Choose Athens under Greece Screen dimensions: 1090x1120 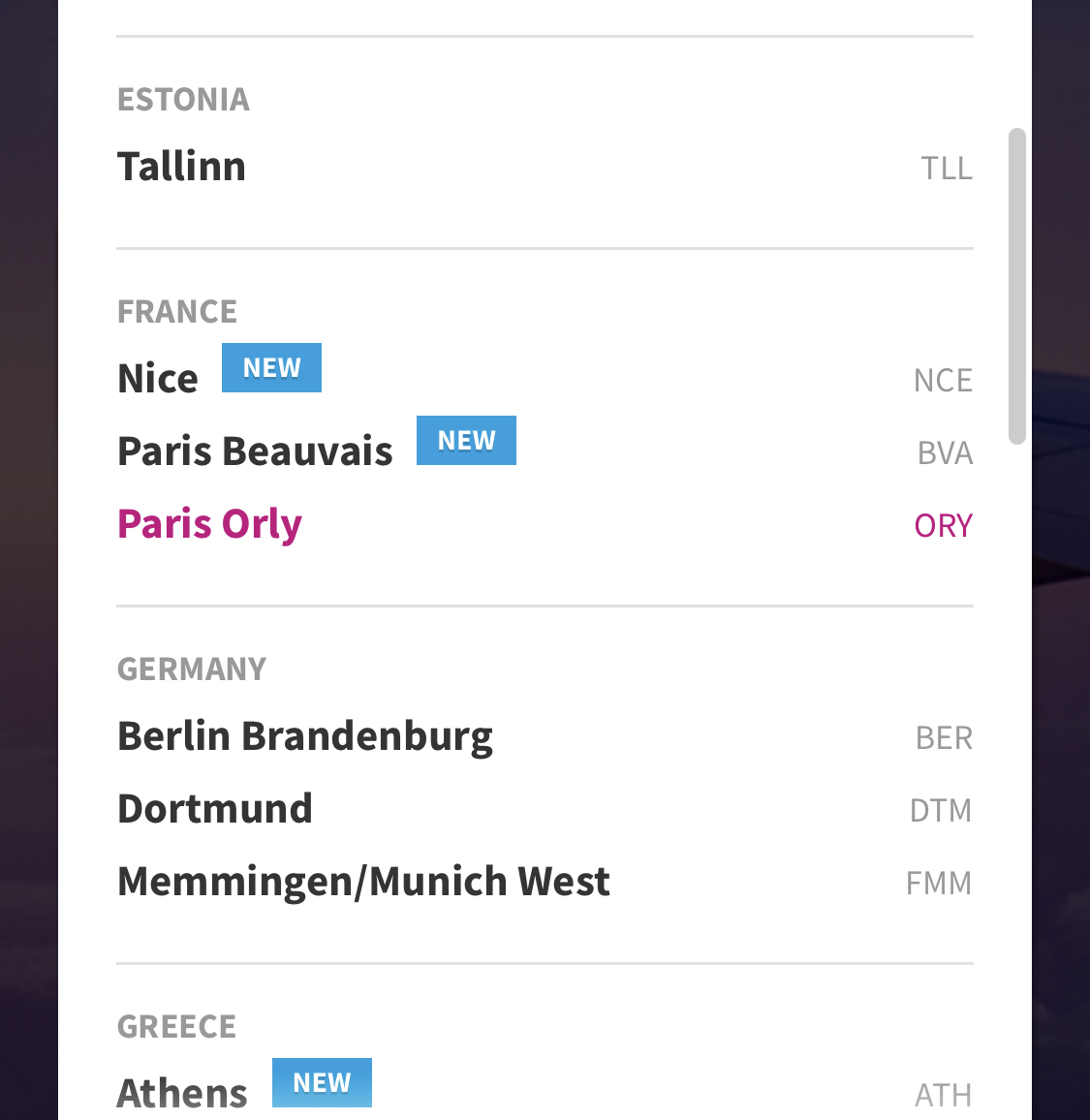pyautogui.click(x=182, y=1094)
